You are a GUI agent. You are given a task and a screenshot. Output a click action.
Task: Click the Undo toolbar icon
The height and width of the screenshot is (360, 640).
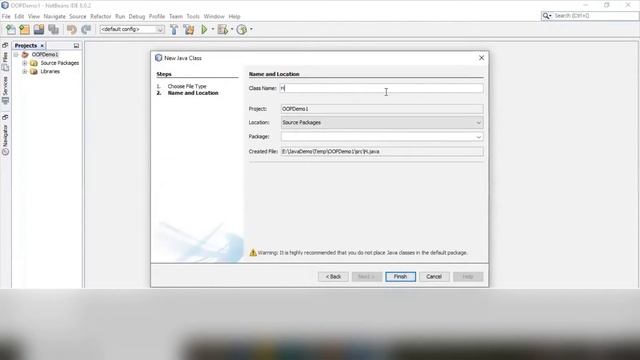click(71, 29)
